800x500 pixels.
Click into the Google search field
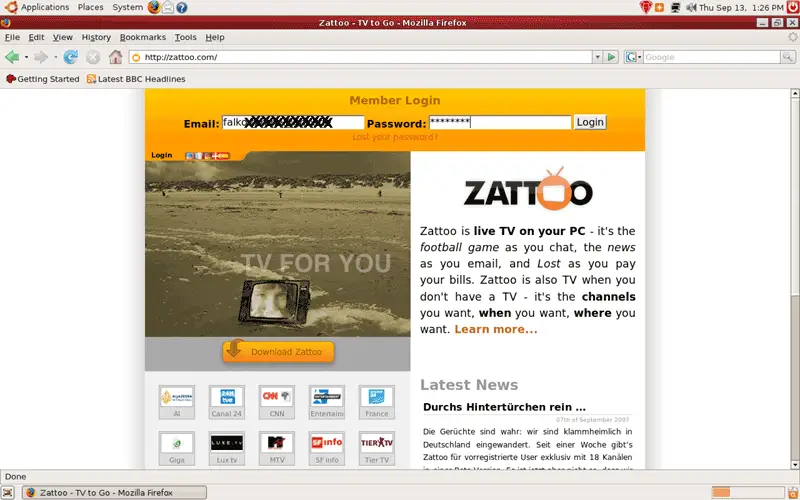click(712, 57)
